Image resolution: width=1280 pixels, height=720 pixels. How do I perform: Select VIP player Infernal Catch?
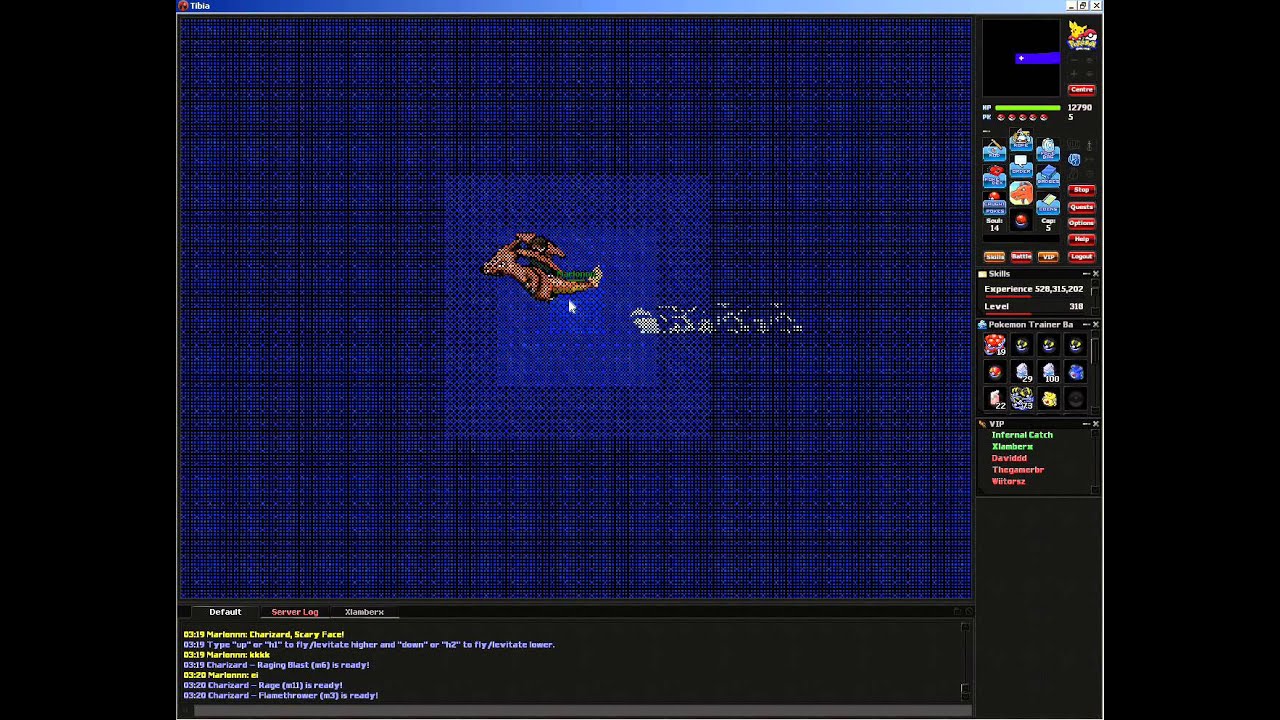(1022, 435)
